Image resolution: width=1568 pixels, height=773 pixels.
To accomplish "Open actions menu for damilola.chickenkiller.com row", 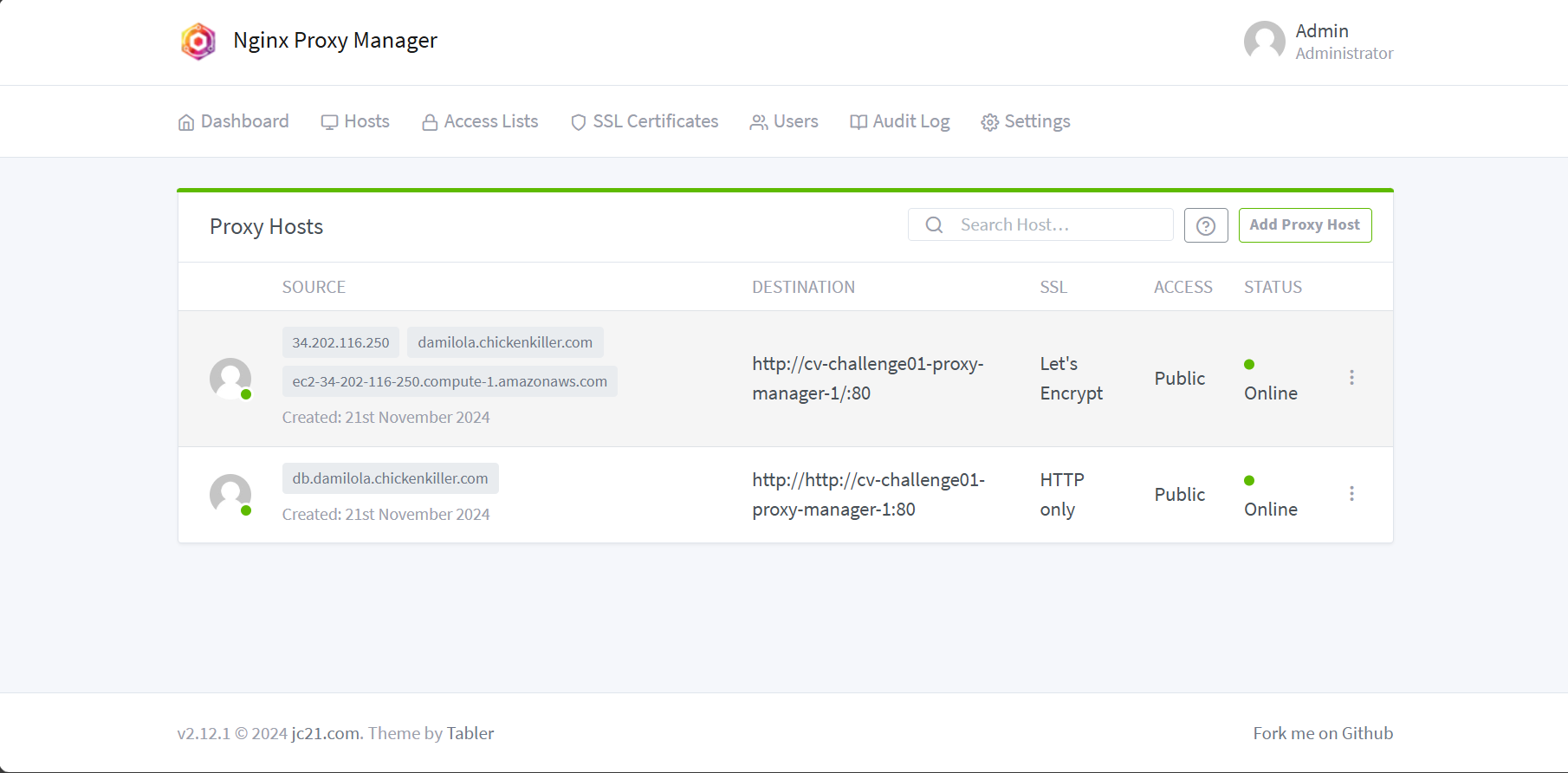I will [1351, 378].
